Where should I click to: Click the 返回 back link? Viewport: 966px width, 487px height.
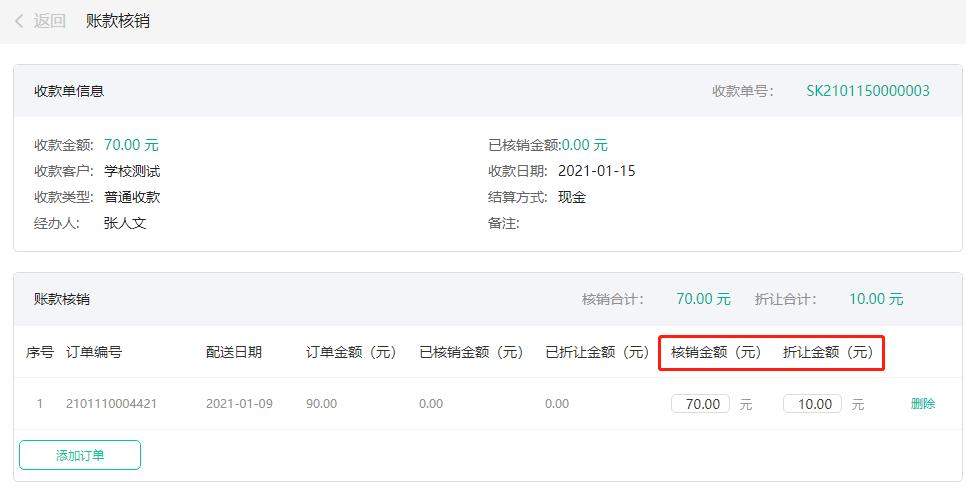click(x=49, y=21)
